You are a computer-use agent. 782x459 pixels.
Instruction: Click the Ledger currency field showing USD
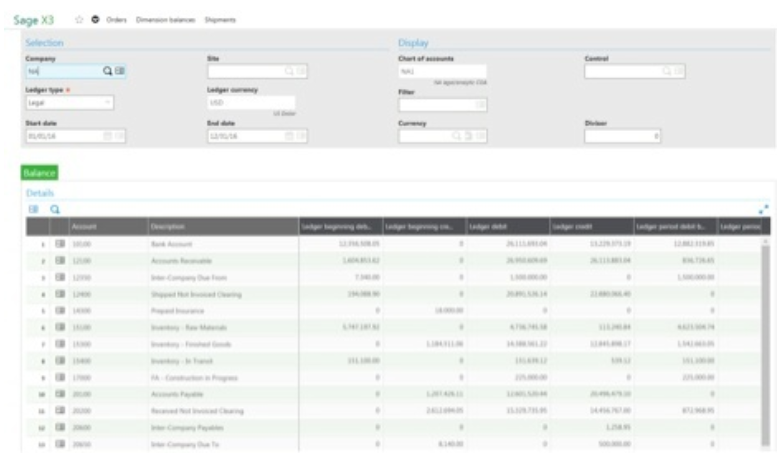coord(251,103)
